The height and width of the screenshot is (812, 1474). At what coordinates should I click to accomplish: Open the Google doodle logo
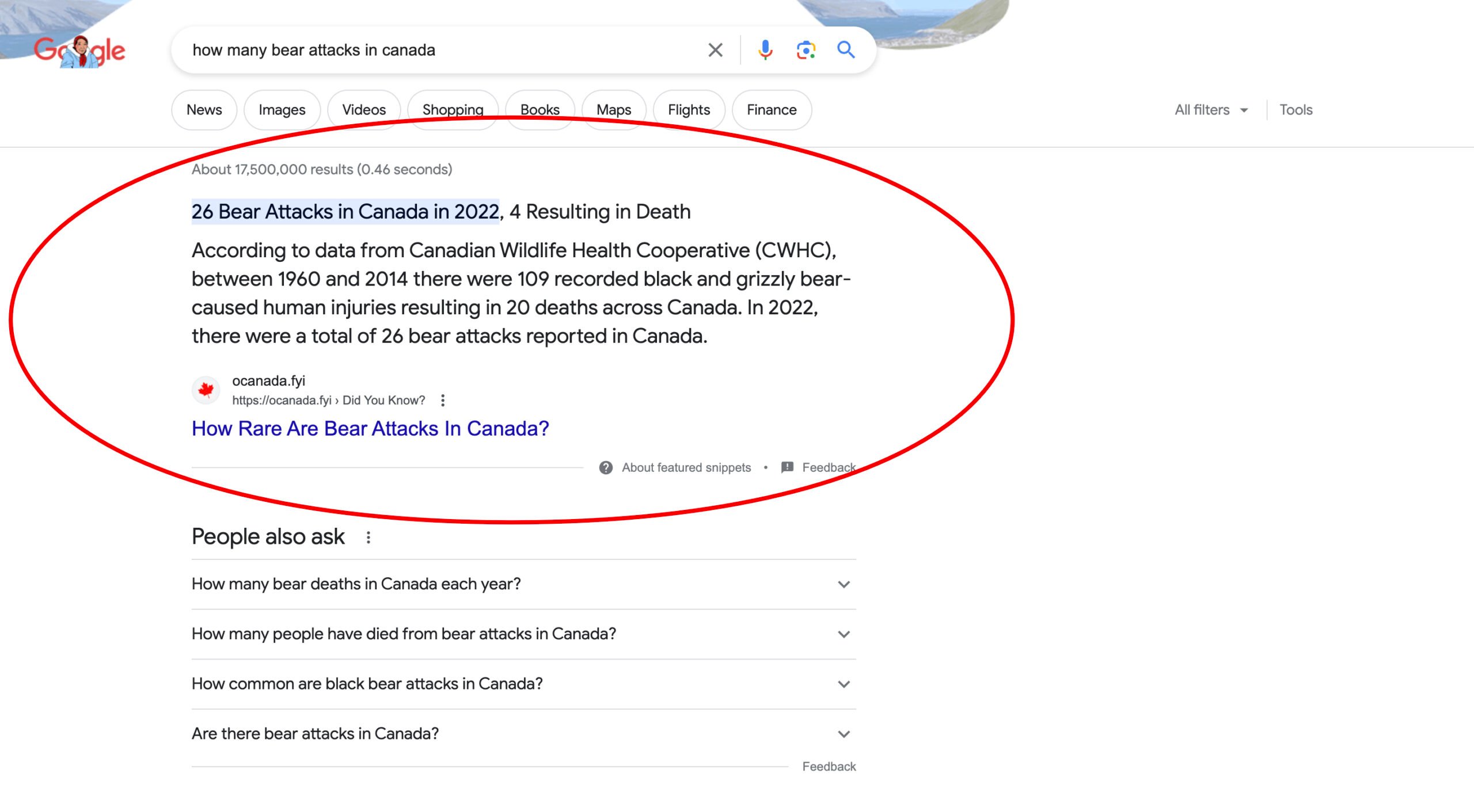[79, 51]
